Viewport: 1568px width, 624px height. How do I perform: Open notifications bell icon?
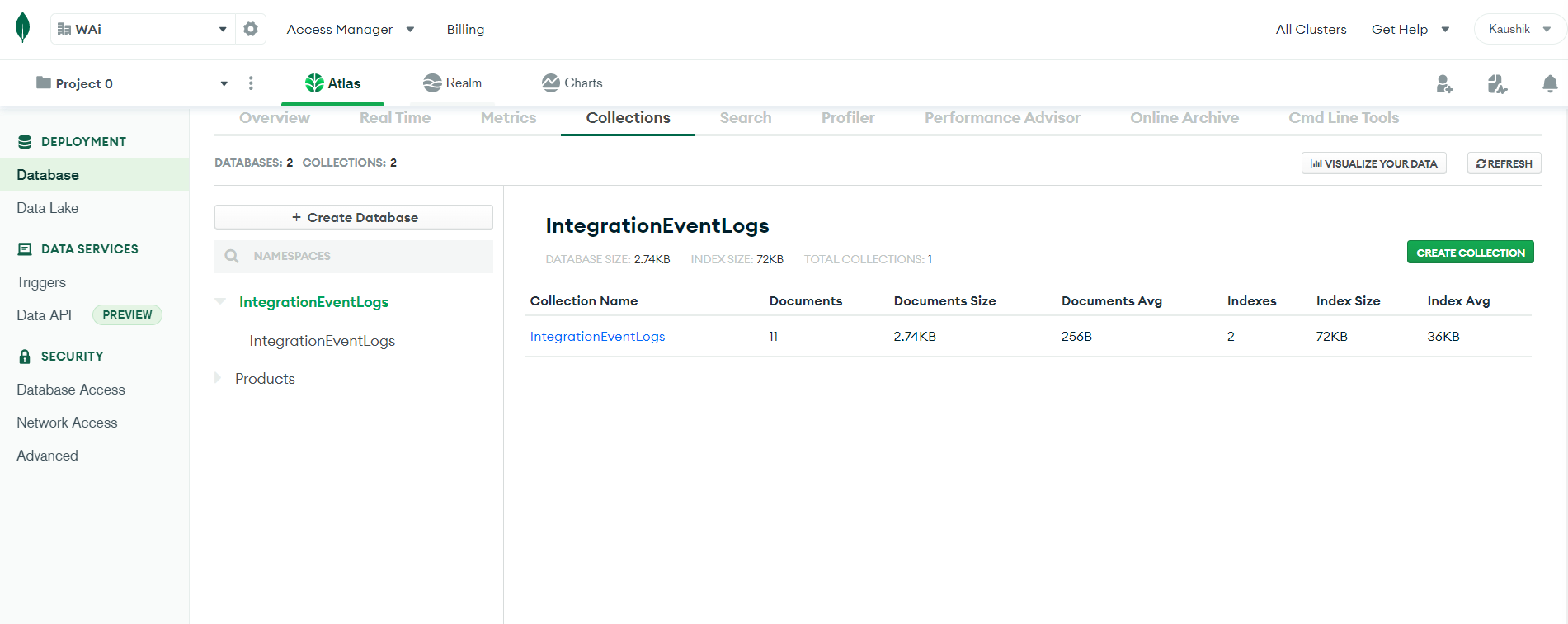coord(1550,83)
